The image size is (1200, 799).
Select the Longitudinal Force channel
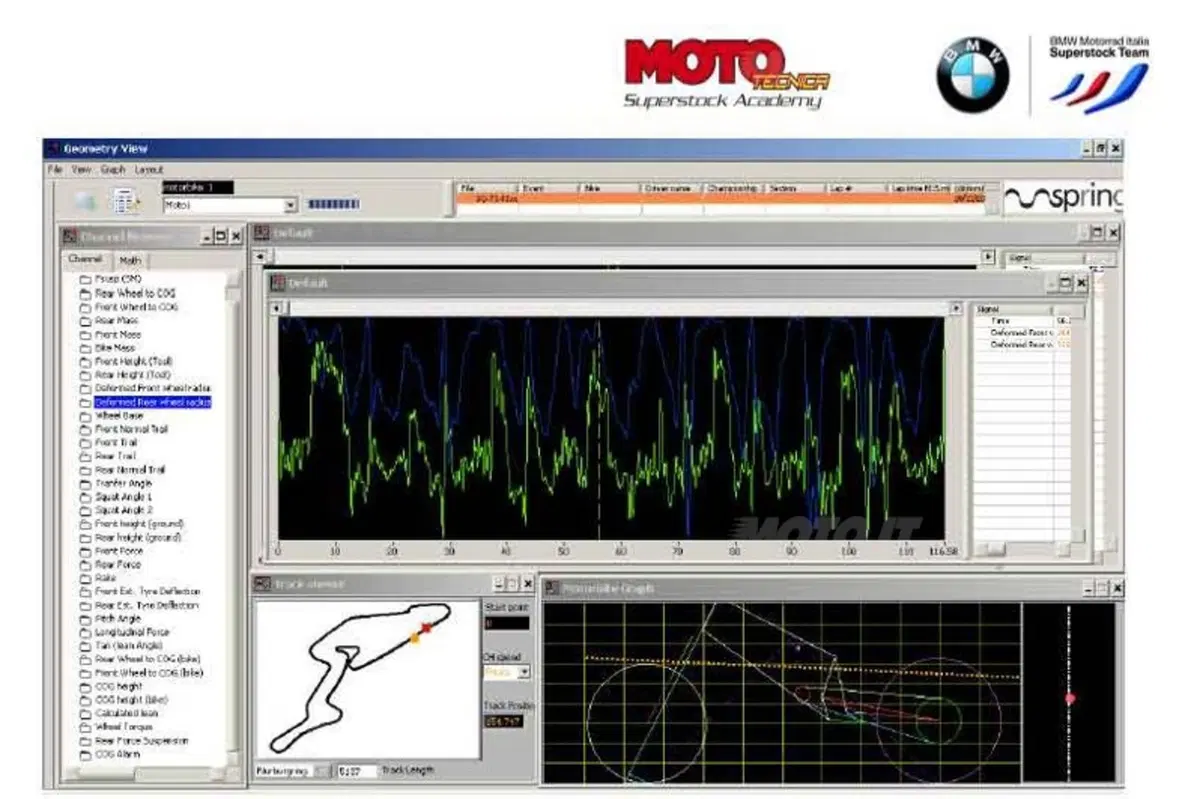pos(132,633)
